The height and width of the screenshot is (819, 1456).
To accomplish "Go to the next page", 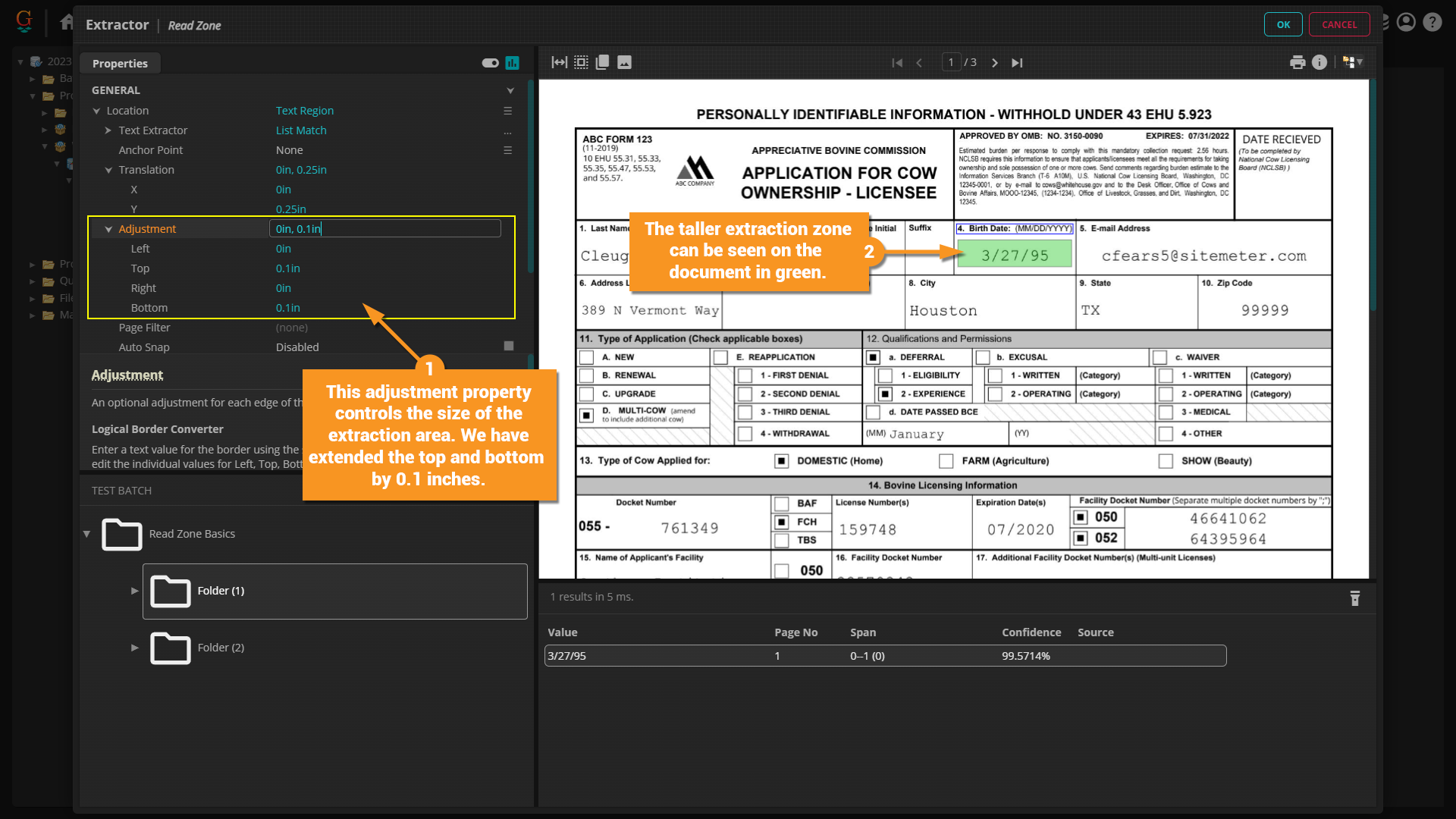I will pos(995,63).
